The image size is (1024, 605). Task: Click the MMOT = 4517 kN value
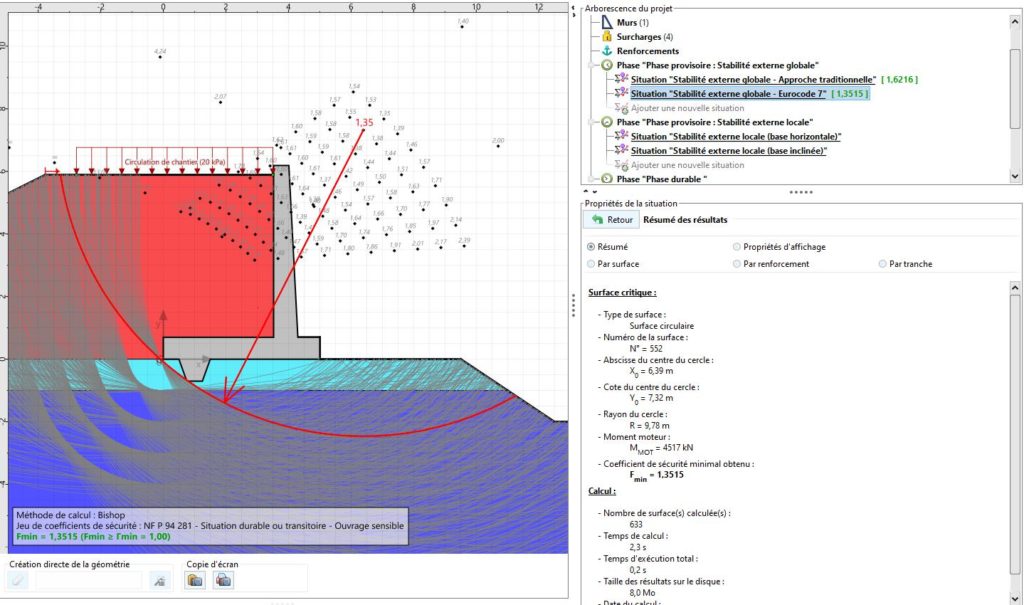click(661, 448)
